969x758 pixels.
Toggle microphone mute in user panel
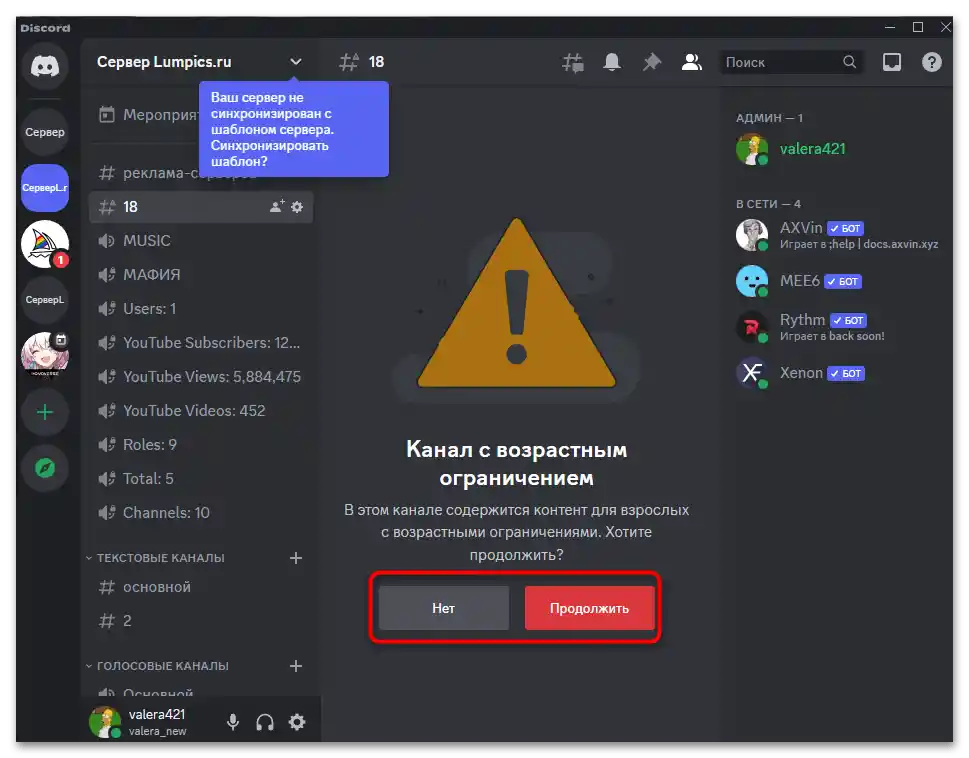pyautogui.click(x=233, y=722)
